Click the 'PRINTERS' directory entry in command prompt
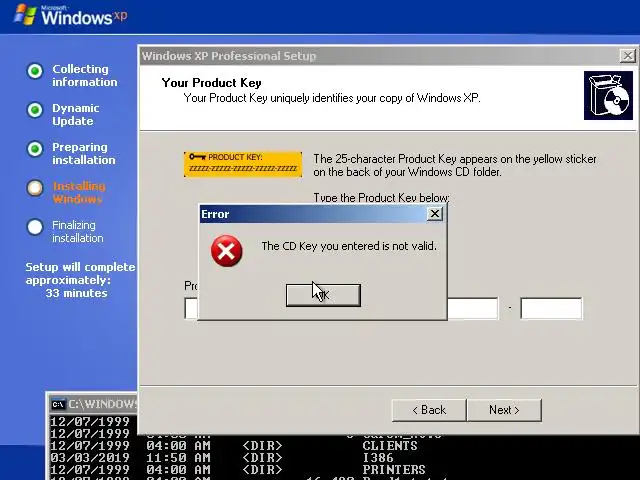This screenshot has width=640, height=480. (394, 469)
